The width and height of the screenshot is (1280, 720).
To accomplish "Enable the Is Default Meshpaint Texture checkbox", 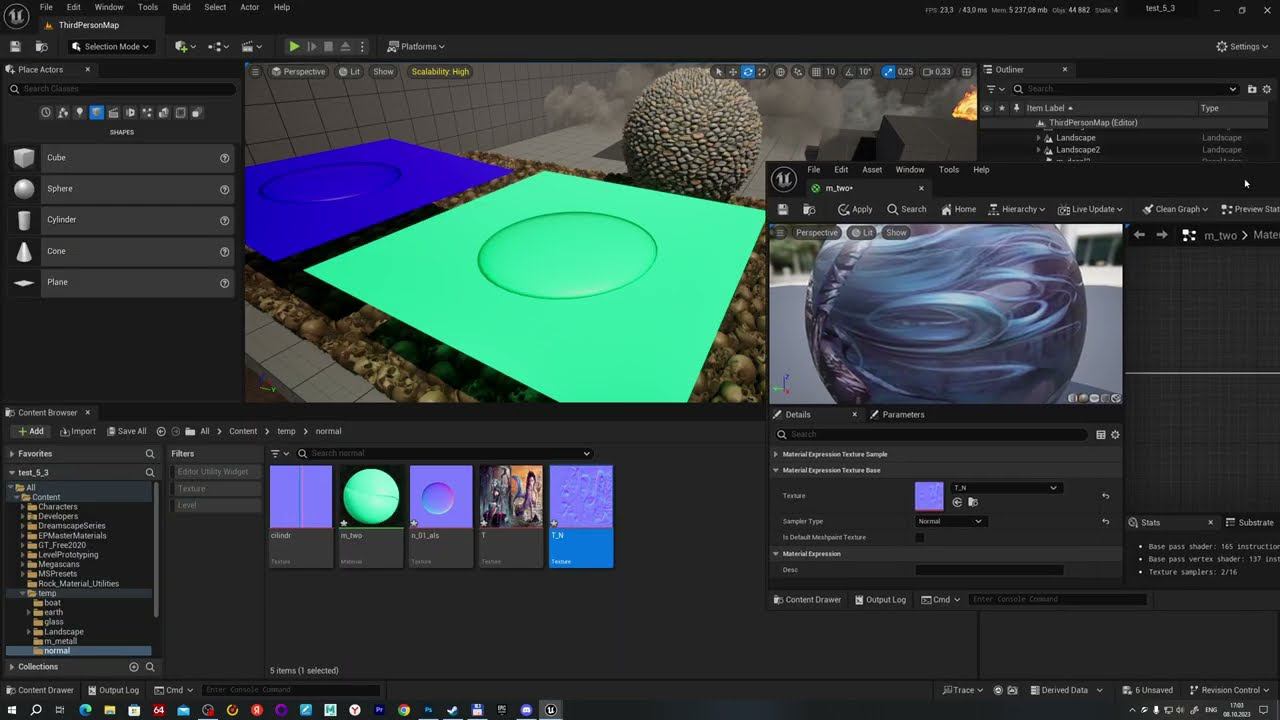I will click(920, 537).
